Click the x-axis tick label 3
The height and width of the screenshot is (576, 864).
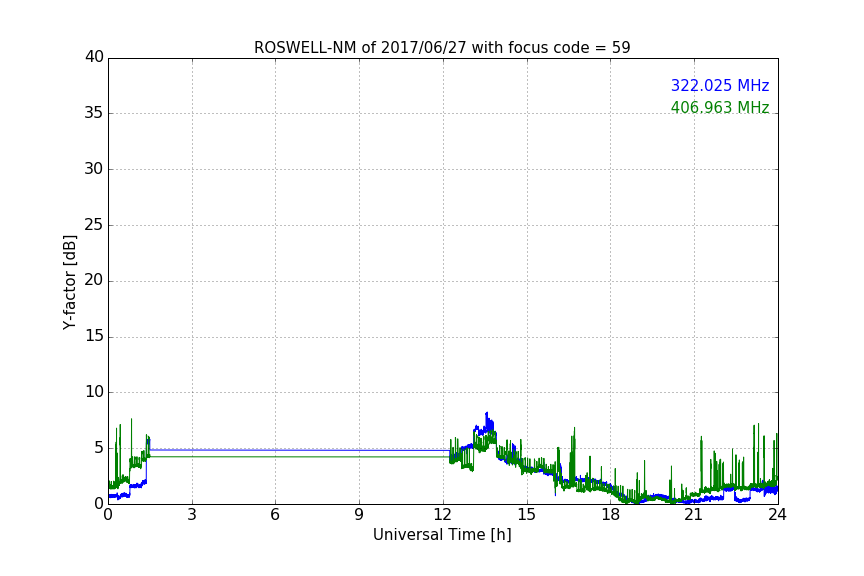pos(192,514)
